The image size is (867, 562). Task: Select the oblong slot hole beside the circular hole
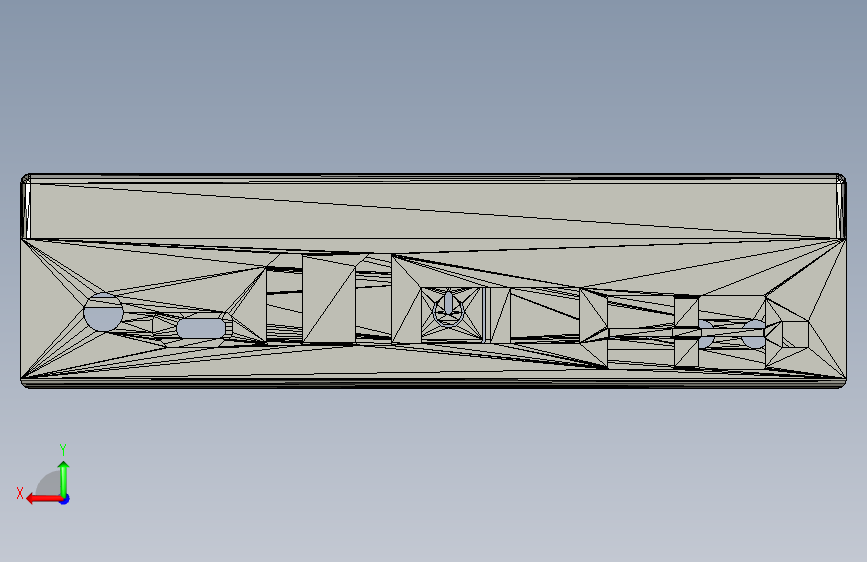[x=201, y=329]
